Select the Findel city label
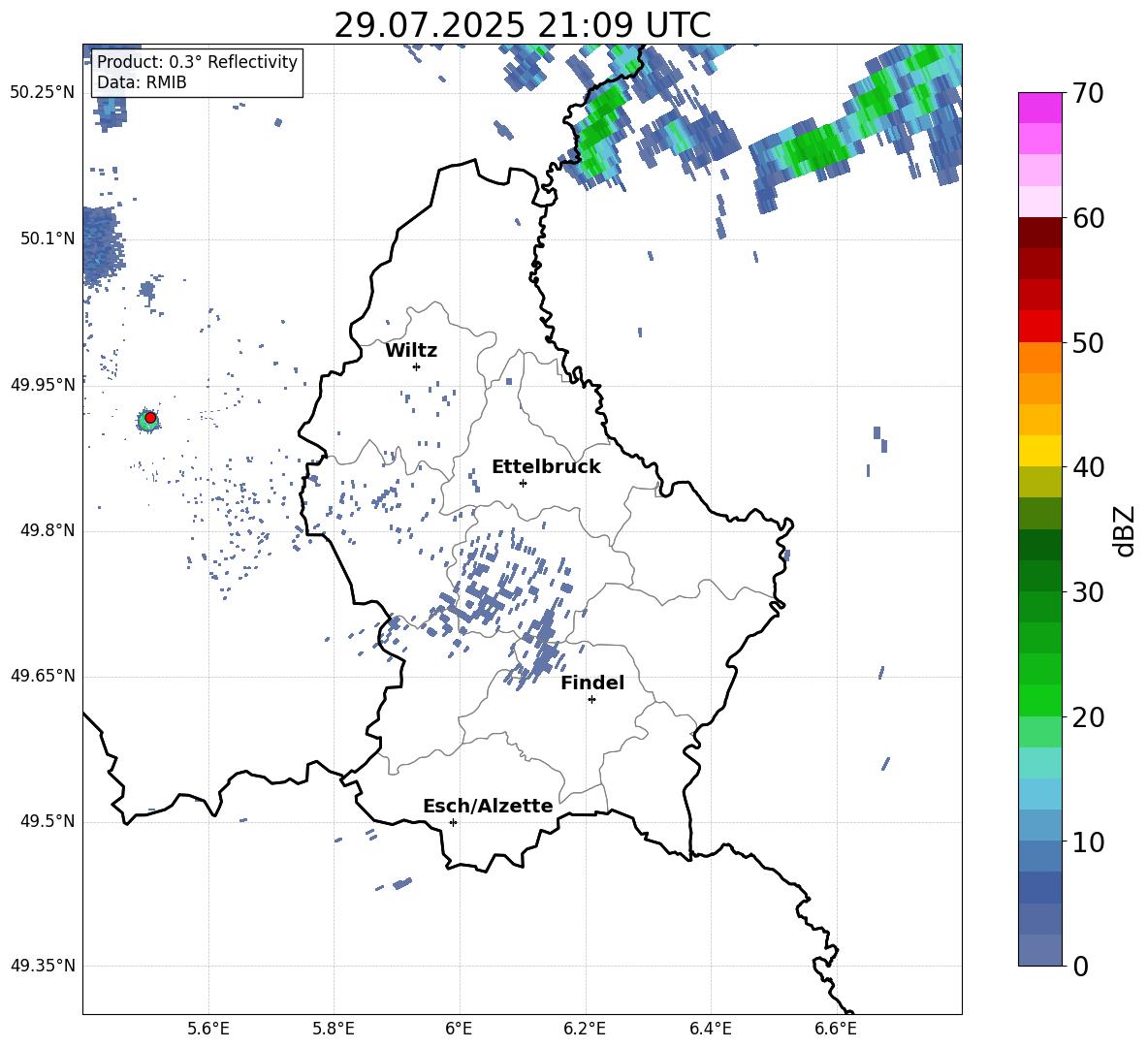The image size is (1148, 1048). click(x=592, y=683)
